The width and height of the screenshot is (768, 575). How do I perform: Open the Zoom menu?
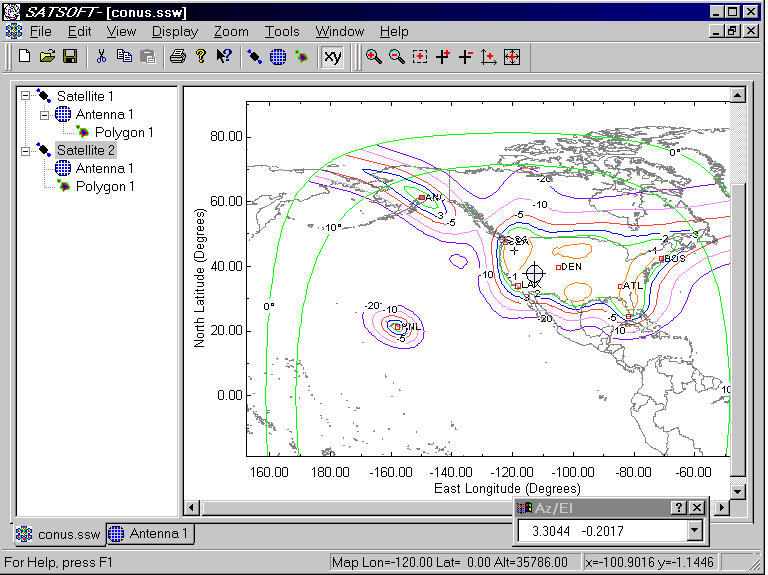[x=231, y=31]
